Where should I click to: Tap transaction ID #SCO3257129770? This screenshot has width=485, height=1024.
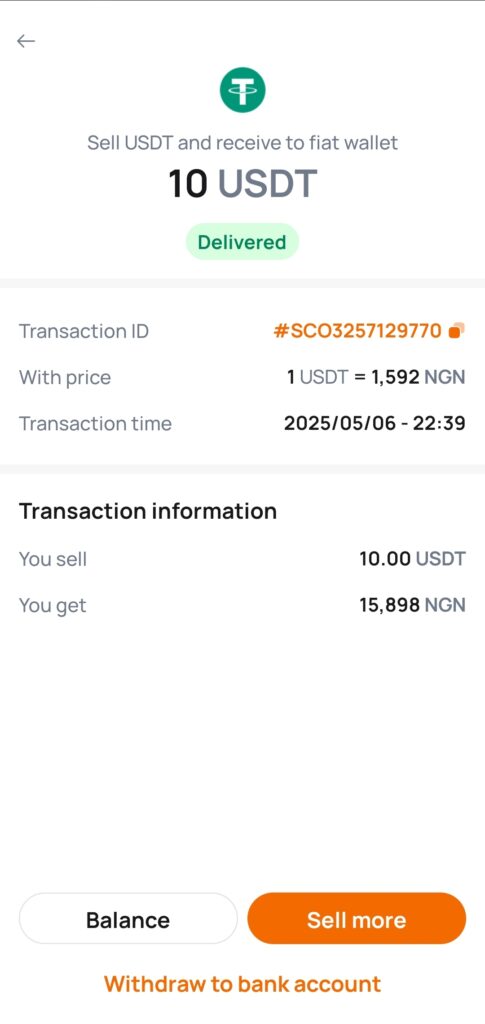point(358,331)
